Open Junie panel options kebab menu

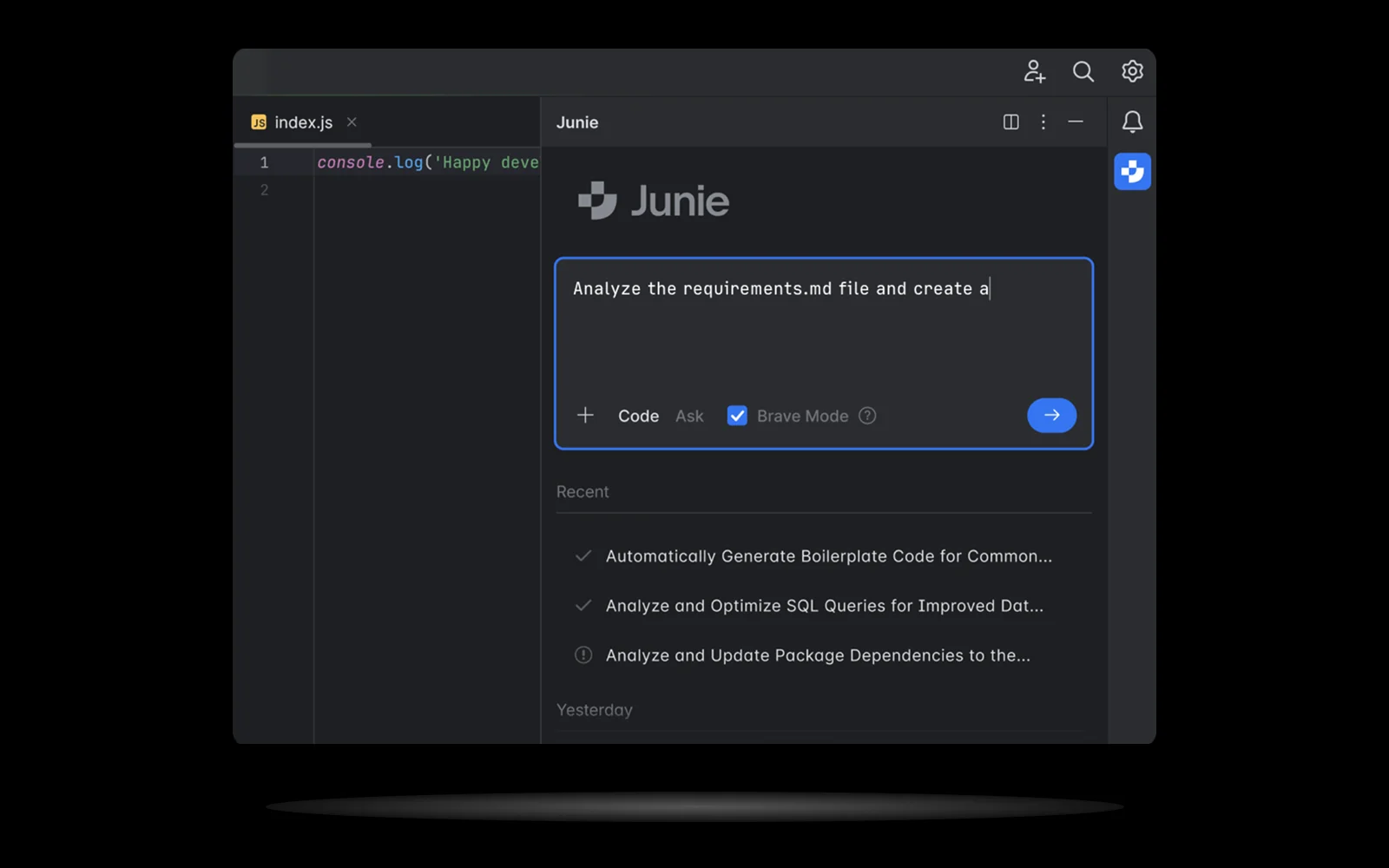(x=1043, y=122)
